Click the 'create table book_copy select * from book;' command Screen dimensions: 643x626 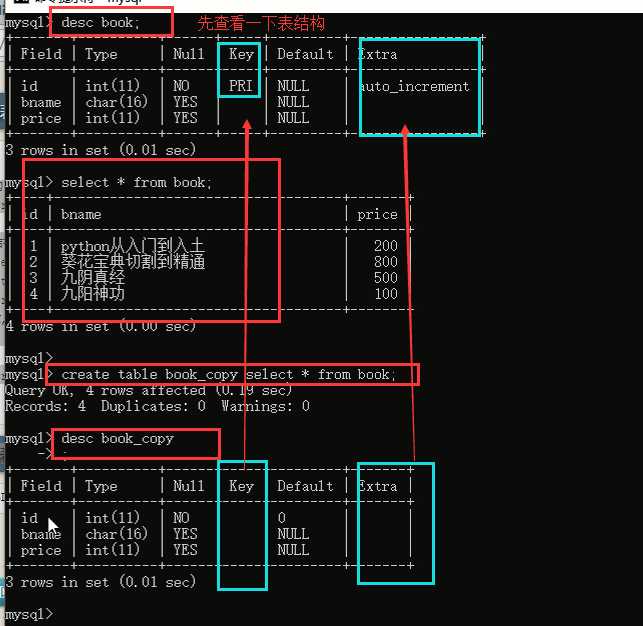[228, 374]
